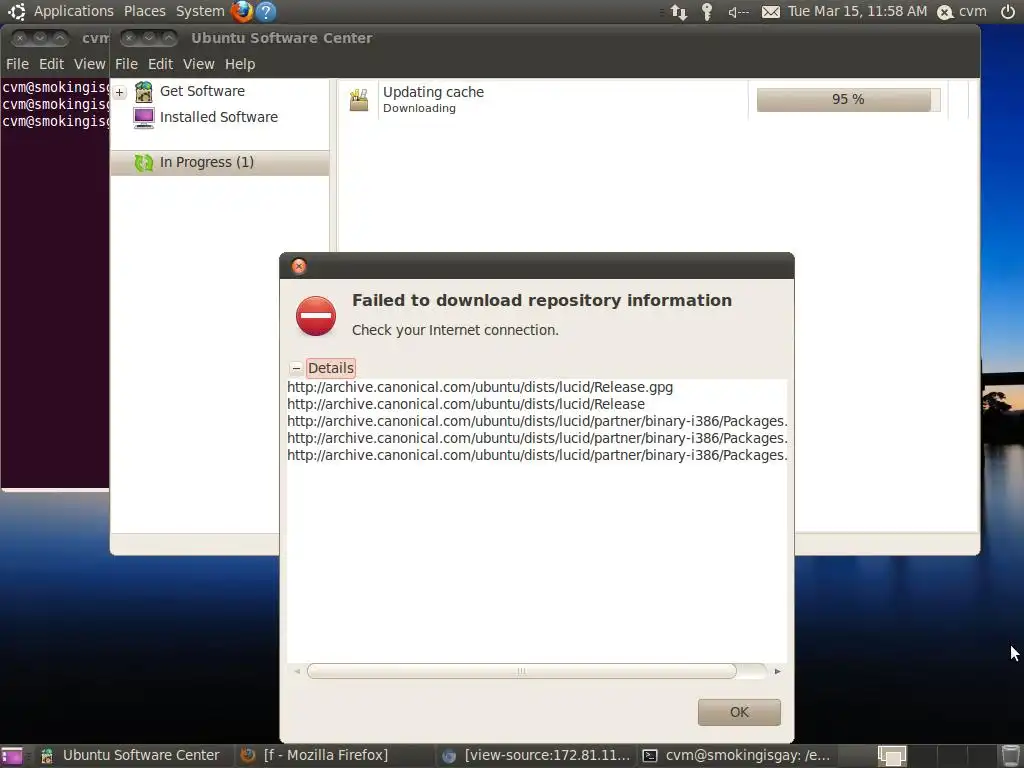Switch to Ubuntu Software Center taskbar button
This screenshot has height=768, width=1024.
131,756
